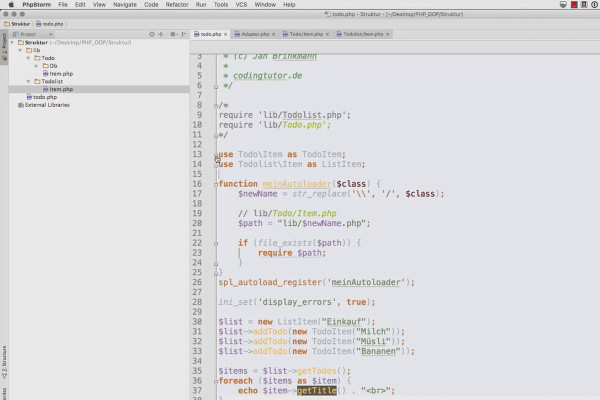The width and height of the screenshot is (600, 400).
Task: Open the Project panel gear settings
Action: click(173, 34)
